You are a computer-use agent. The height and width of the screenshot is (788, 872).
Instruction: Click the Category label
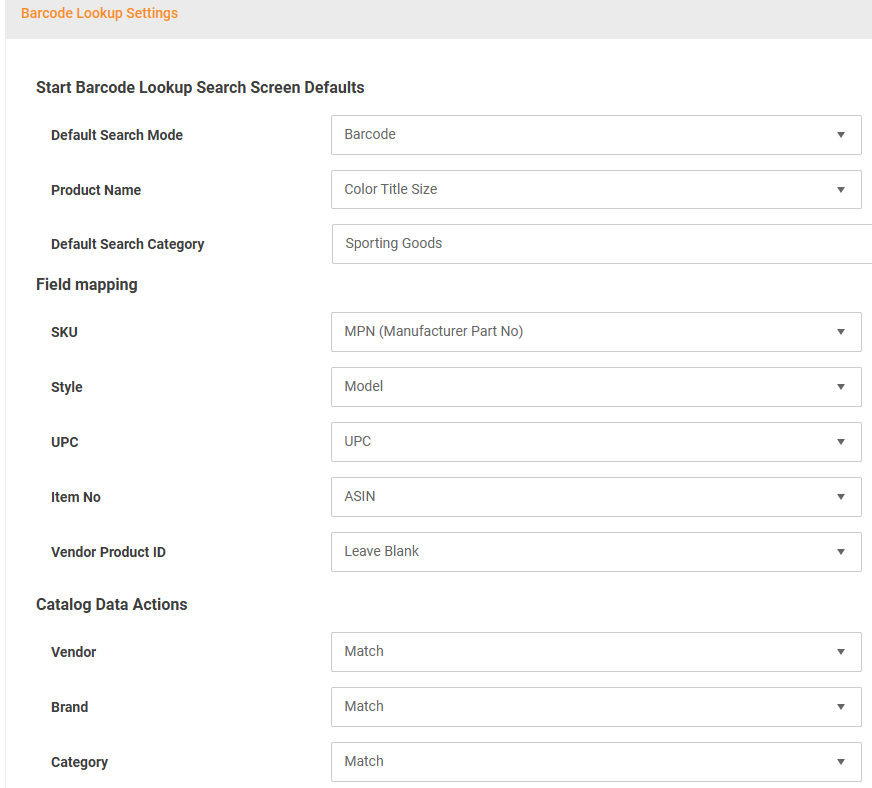[80, 762]
